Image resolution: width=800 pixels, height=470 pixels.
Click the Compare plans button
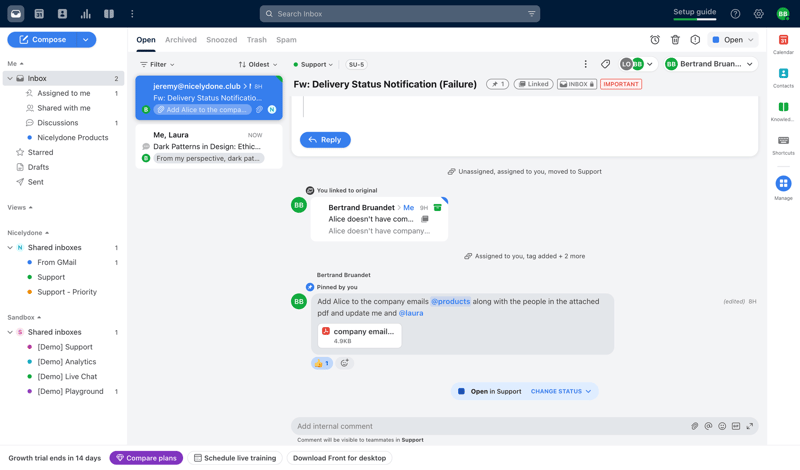[146, 458]
